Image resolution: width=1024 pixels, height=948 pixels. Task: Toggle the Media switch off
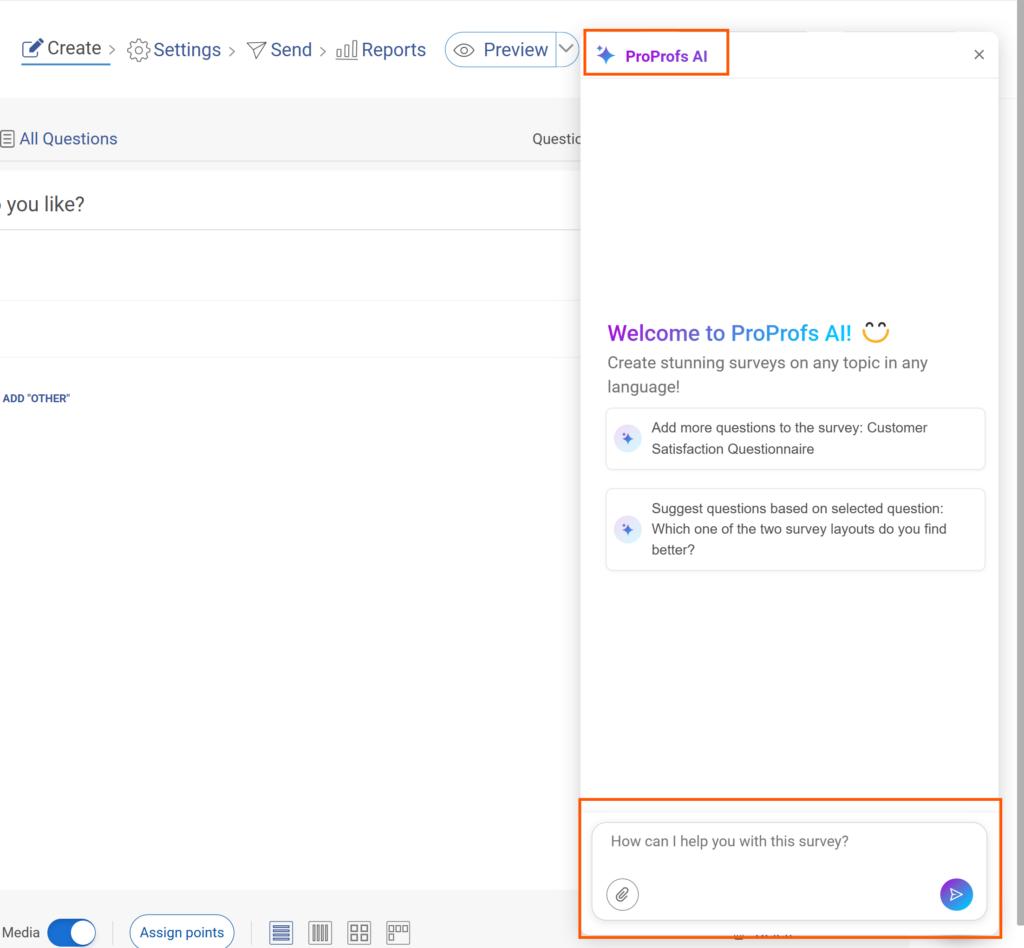point(71,932)
